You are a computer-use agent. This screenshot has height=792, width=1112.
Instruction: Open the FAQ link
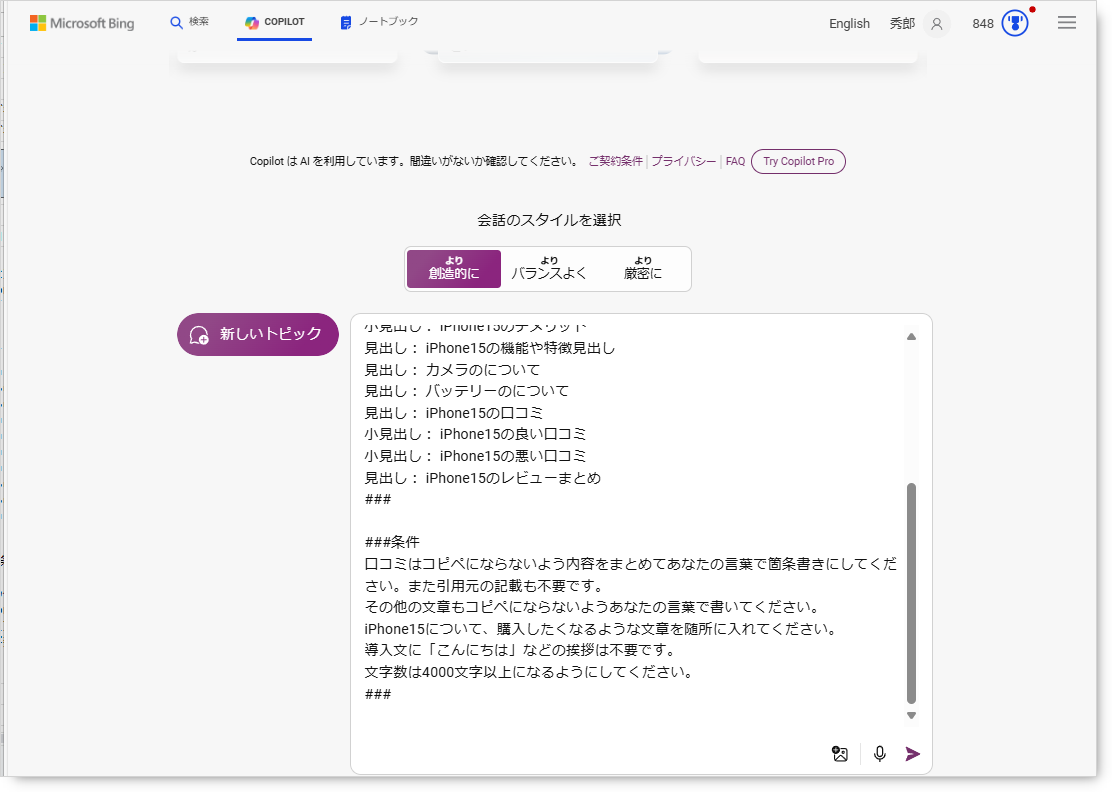(735, 162)
